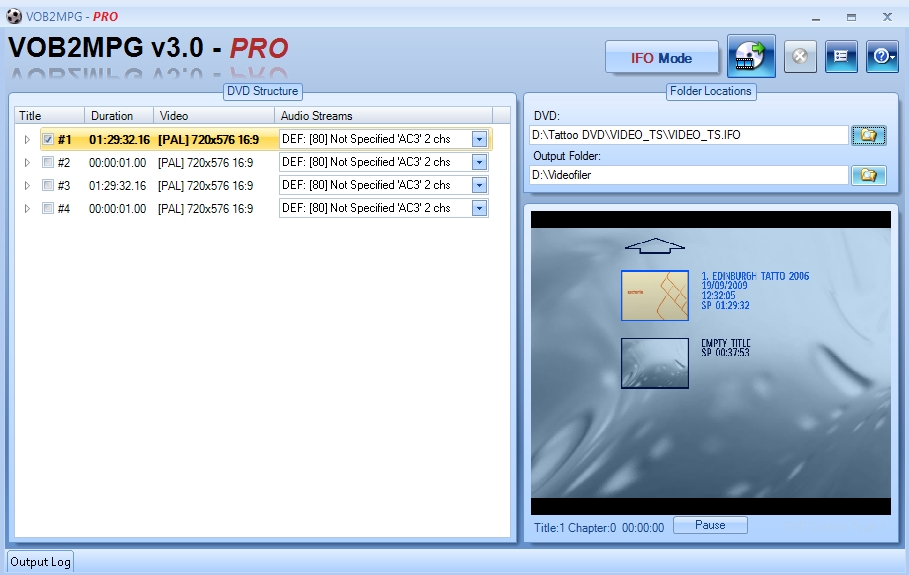
Task: Expand the title #2 tree node
Action: [x=27, y=162]
